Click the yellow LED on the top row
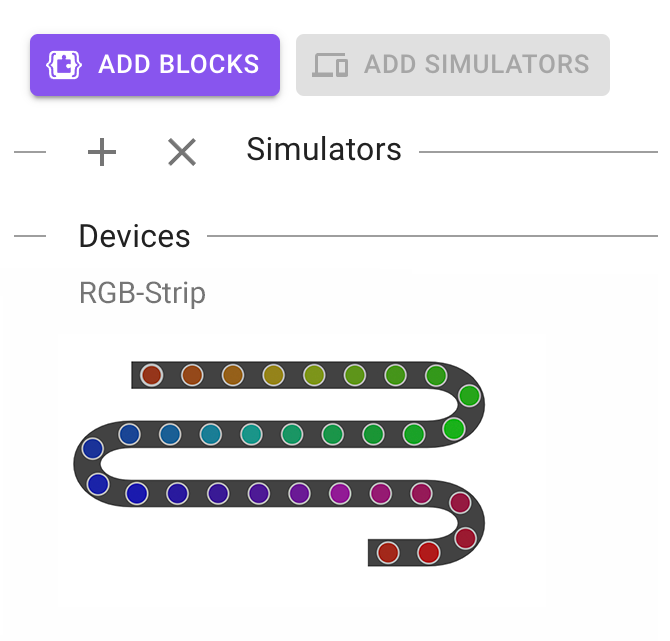 pyautogui.click(x=273, y=375)
